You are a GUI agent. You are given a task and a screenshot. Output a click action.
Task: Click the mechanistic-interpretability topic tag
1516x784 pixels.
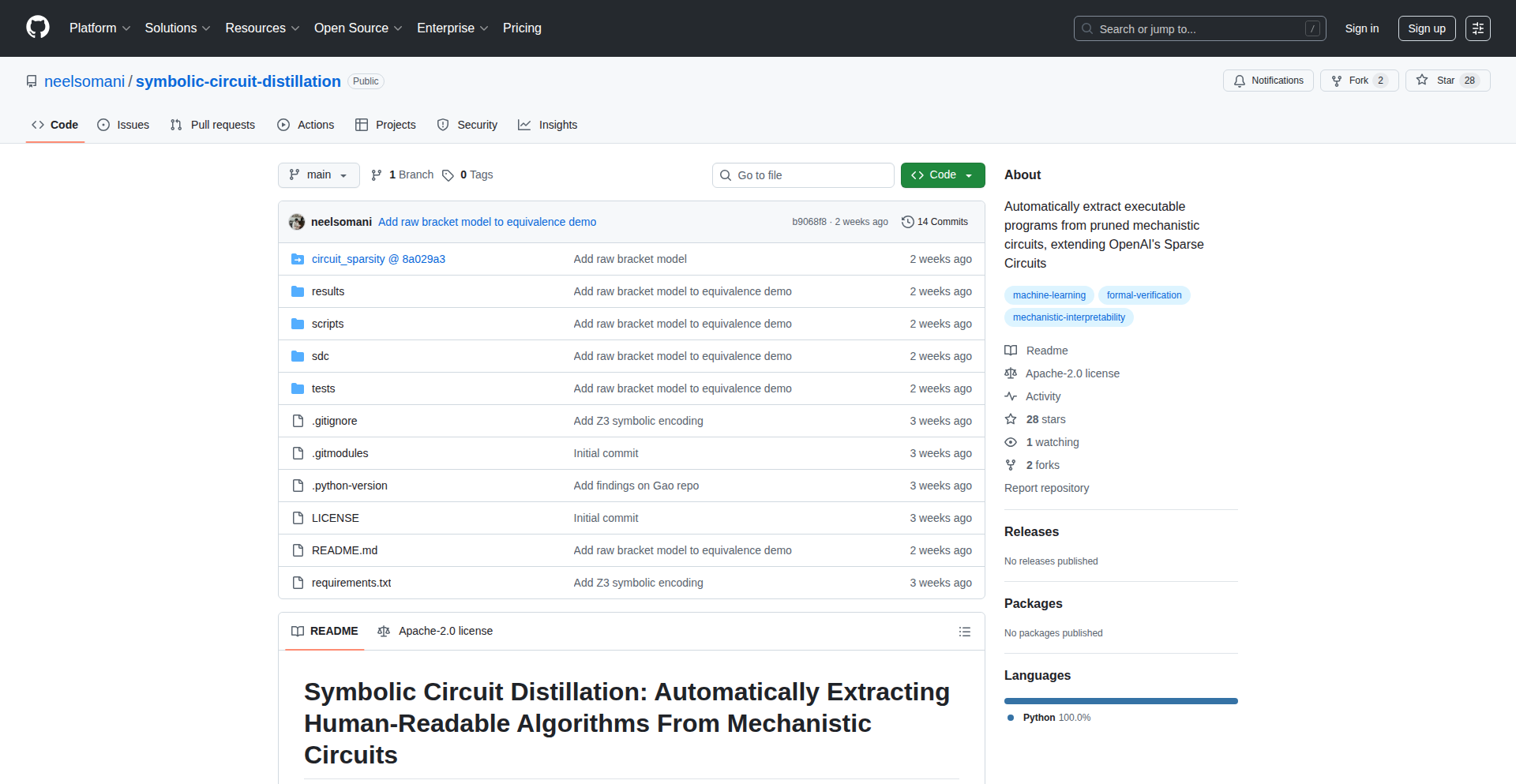(1068, 317)
